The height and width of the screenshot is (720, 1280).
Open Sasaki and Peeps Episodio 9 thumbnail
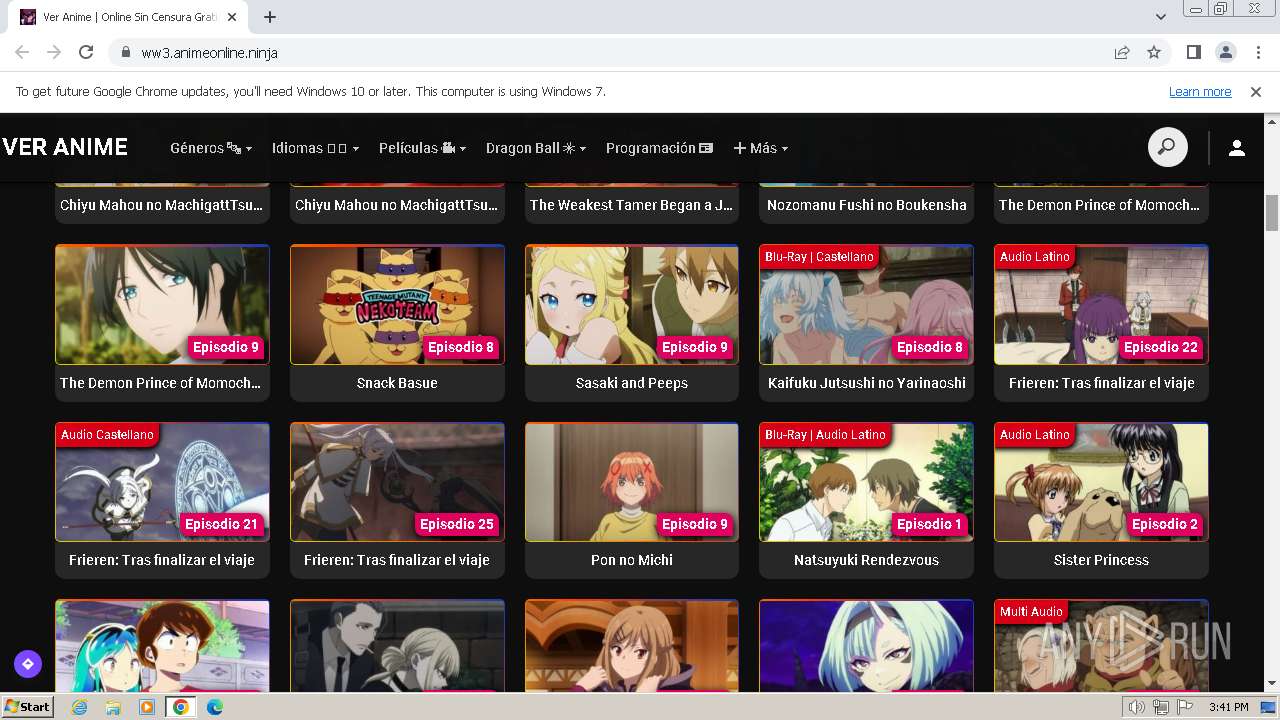coord(632,305)
